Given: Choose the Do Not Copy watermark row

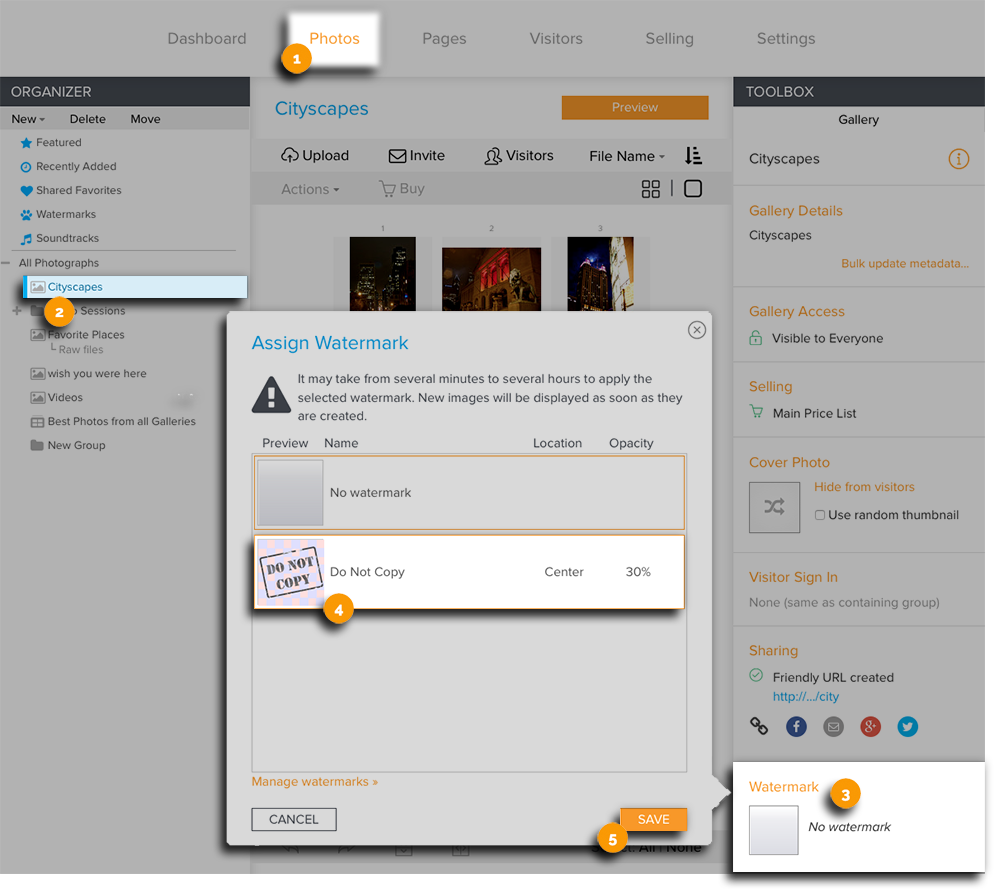Looking at the screenshot, I should point(469,572).
